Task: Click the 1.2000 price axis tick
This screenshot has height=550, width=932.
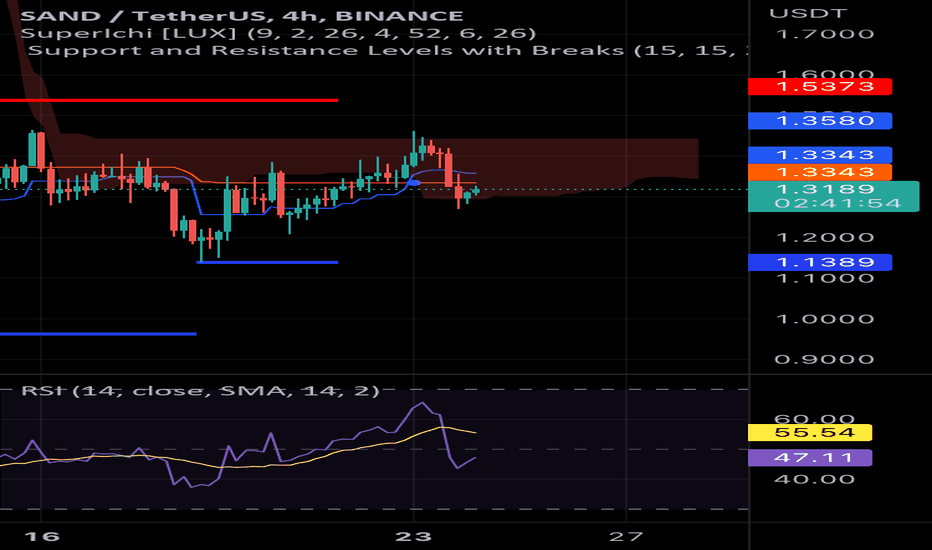Action: click(825, 237)
